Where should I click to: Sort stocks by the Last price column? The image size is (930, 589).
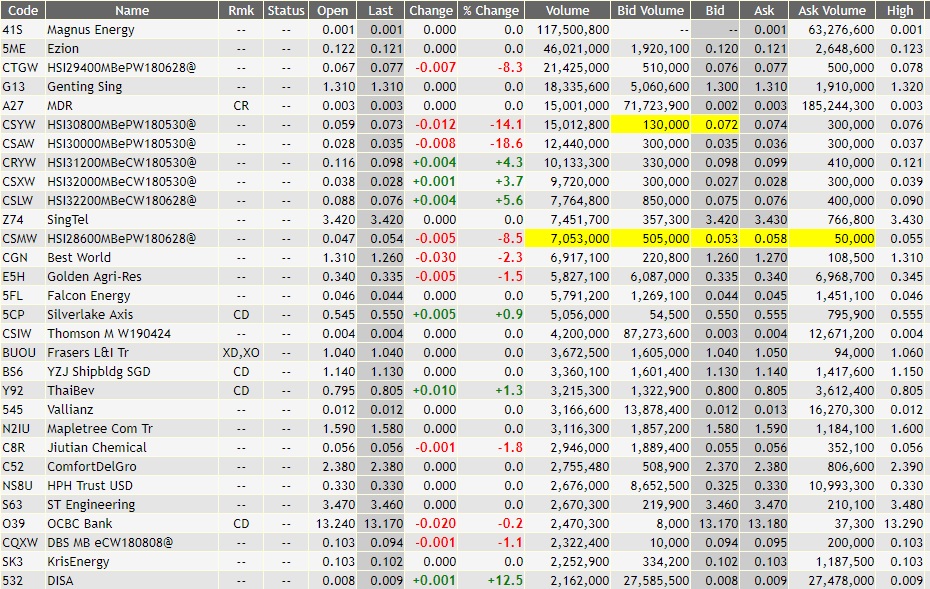[383, 11]
